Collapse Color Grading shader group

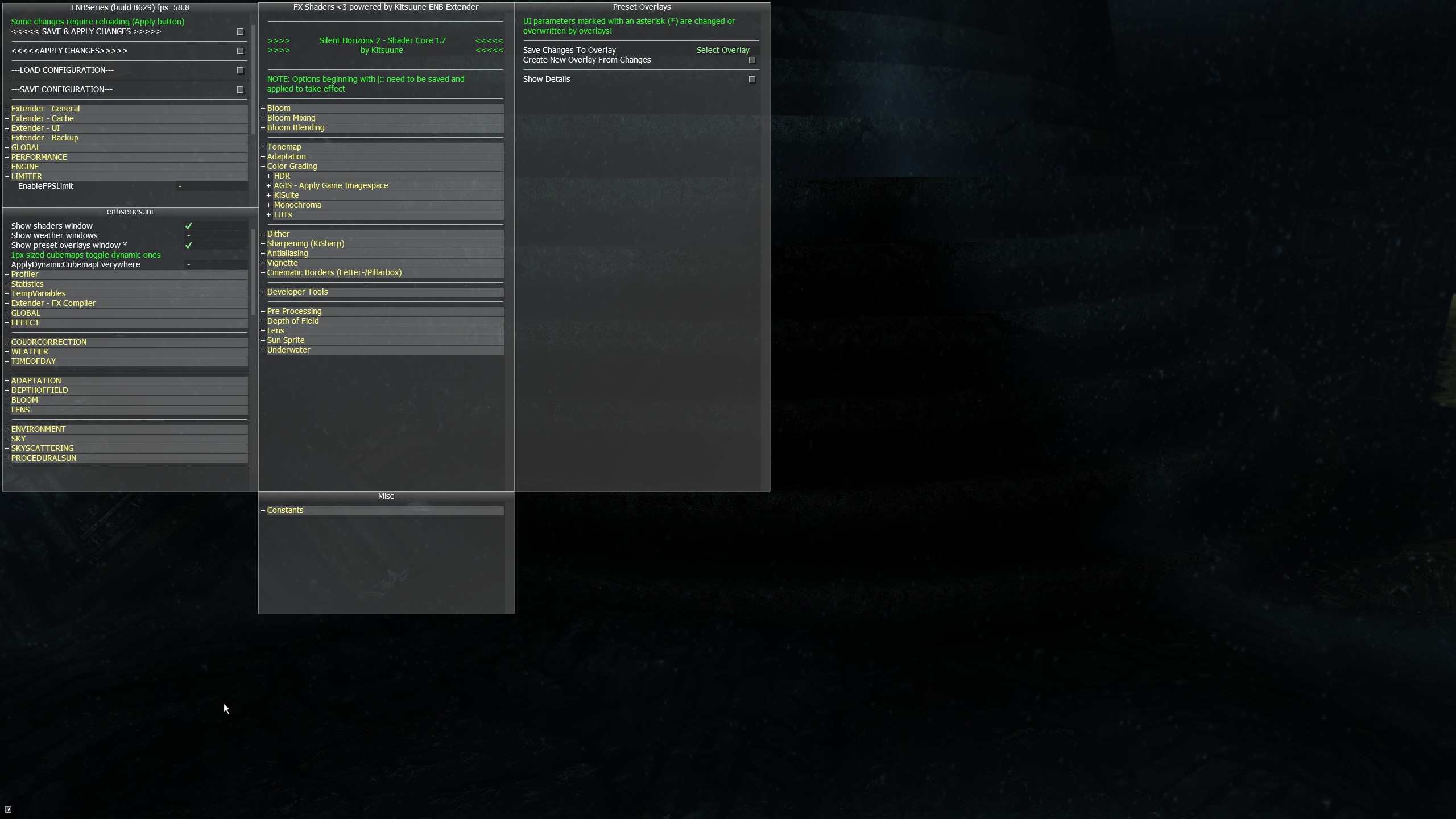[382, 166]
